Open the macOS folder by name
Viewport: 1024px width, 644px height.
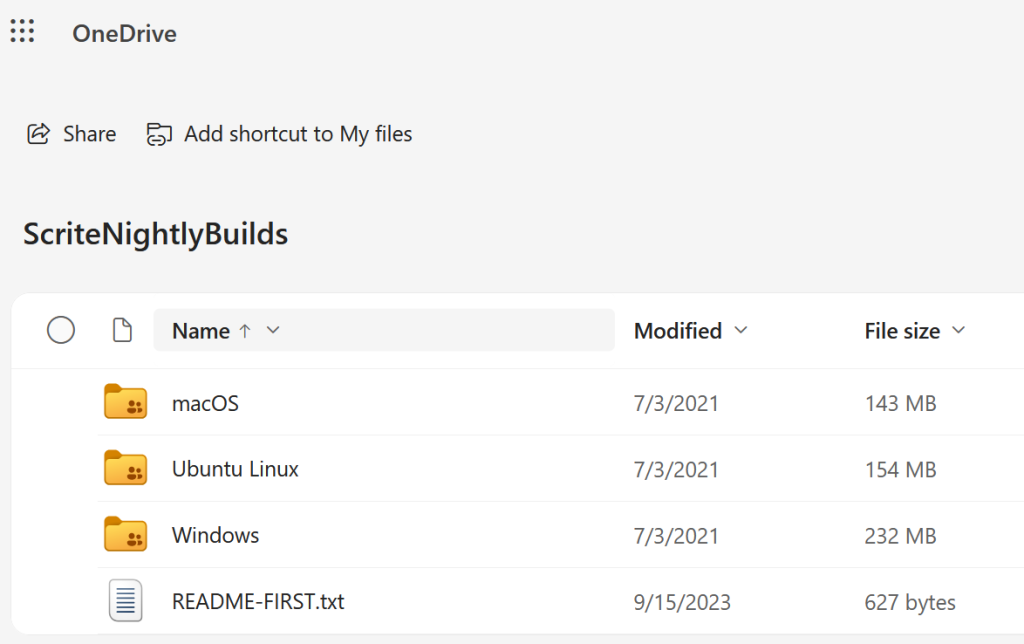[205, 403]
